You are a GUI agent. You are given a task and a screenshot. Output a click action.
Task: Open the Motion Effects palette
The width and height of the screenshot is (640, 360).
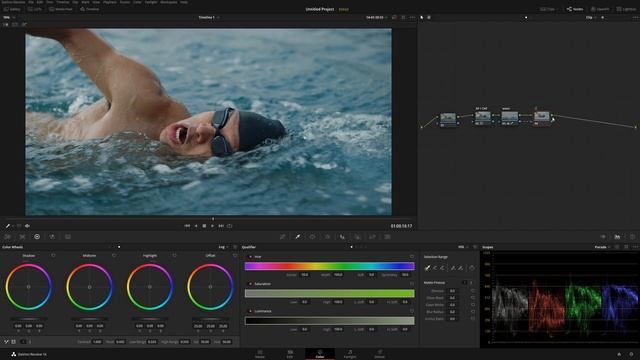coord(68,237)
